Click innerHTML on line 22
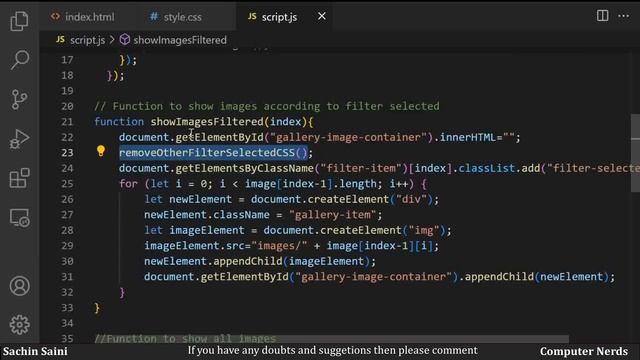640x360 pixels. [x=468, y=137]
